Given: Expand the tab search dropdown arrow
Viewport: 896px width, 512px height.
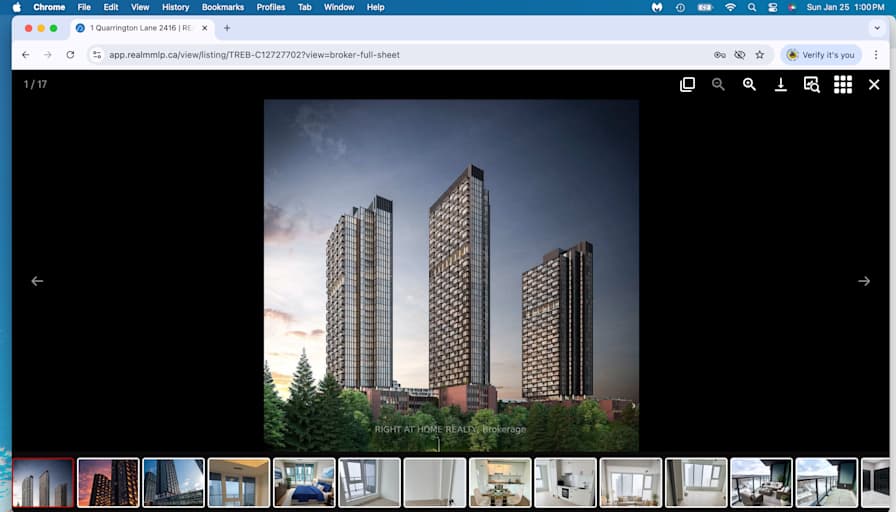Looking at the screenshot, I should tap(877, 28).
